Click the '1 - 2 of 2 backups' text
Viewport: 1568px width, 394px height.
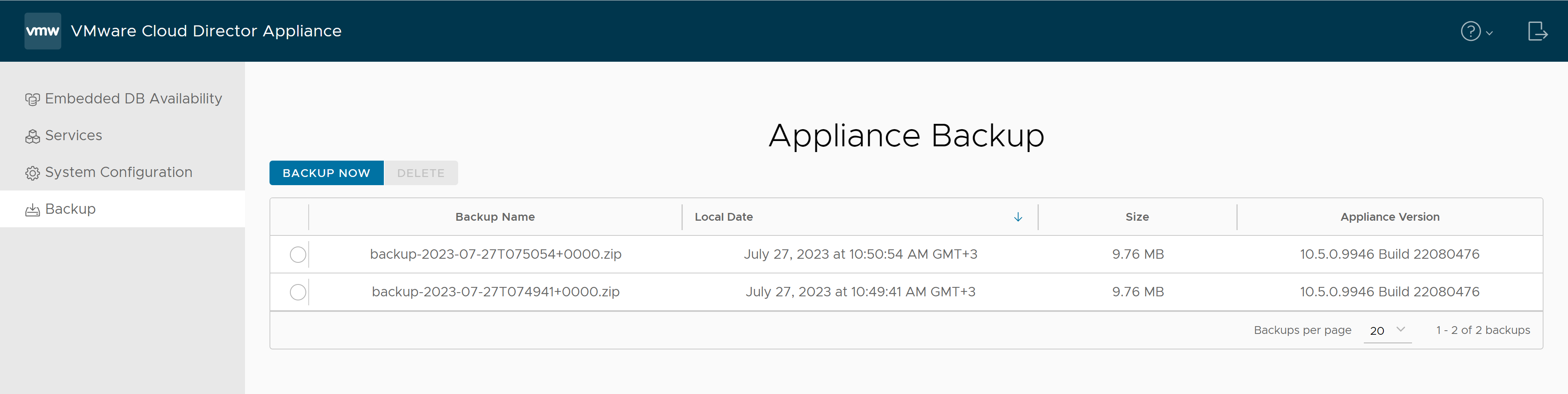[1483, 330]
